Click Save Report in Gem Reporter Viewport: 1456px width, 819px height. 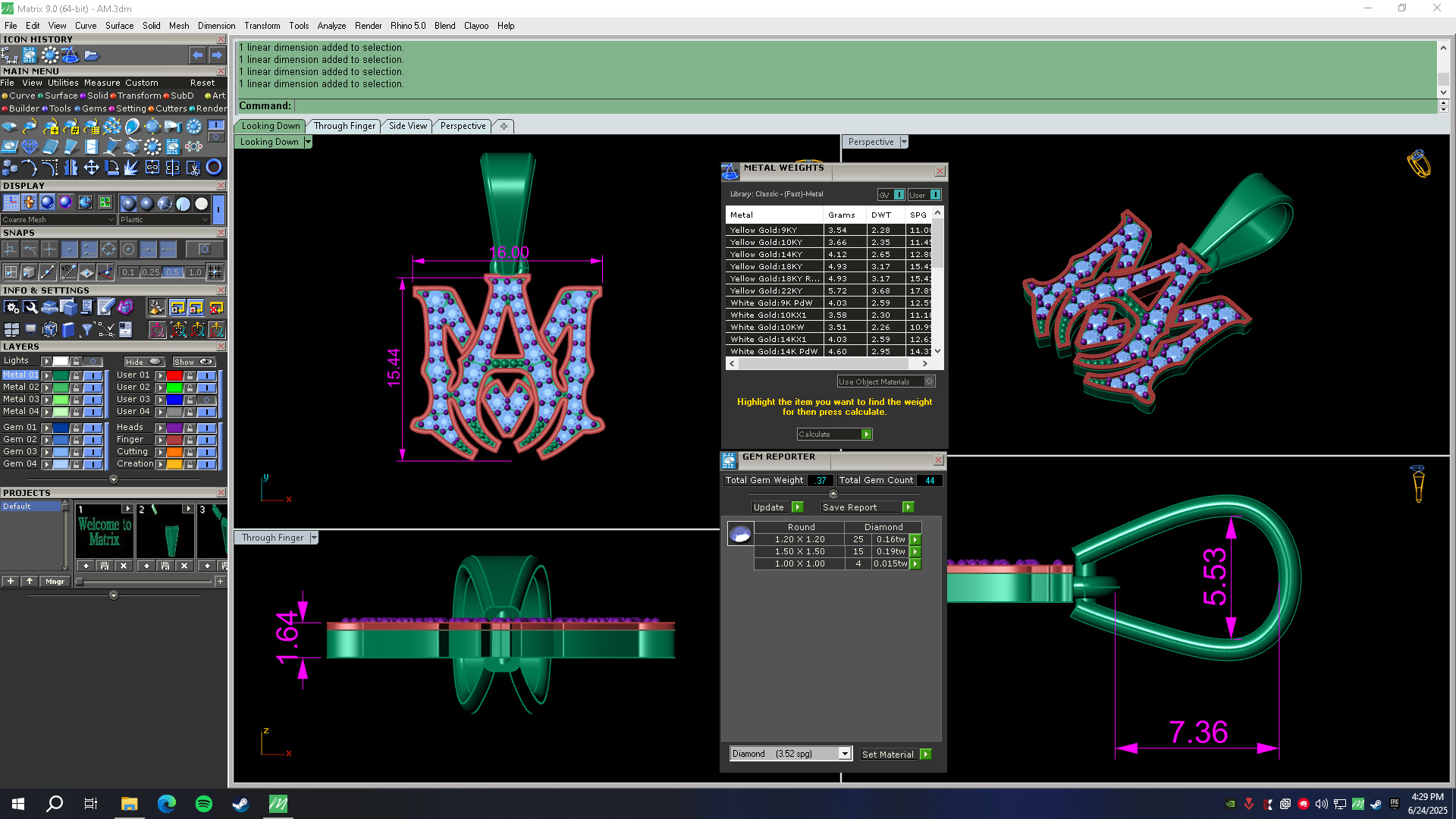point(908,507)
